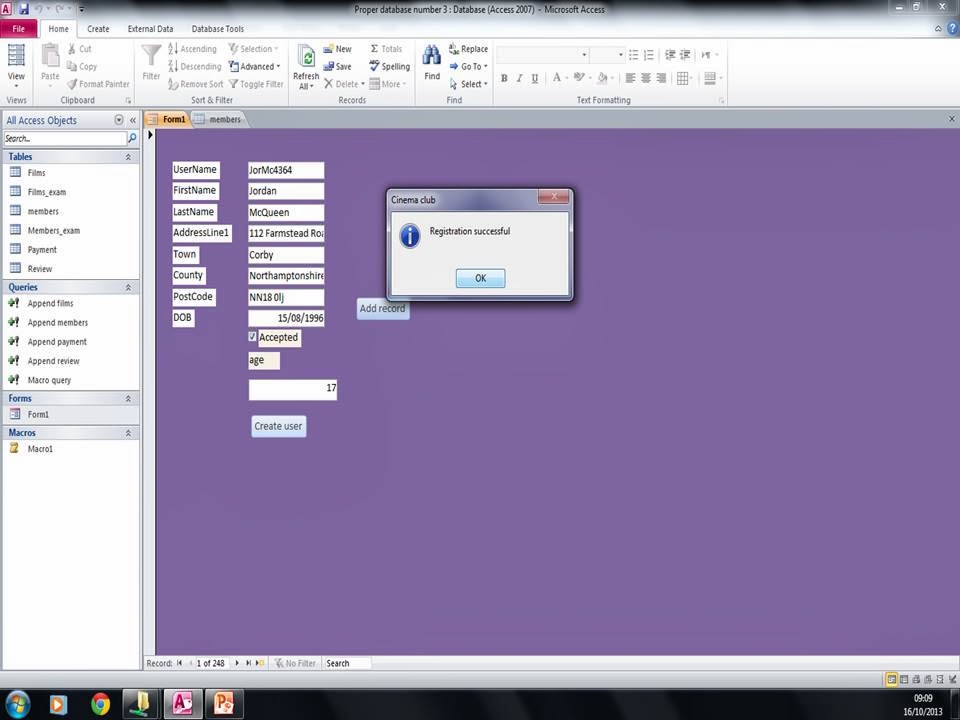Switch to External Data tab
This screenshot has width=960, height=720.
pos(150,29)
